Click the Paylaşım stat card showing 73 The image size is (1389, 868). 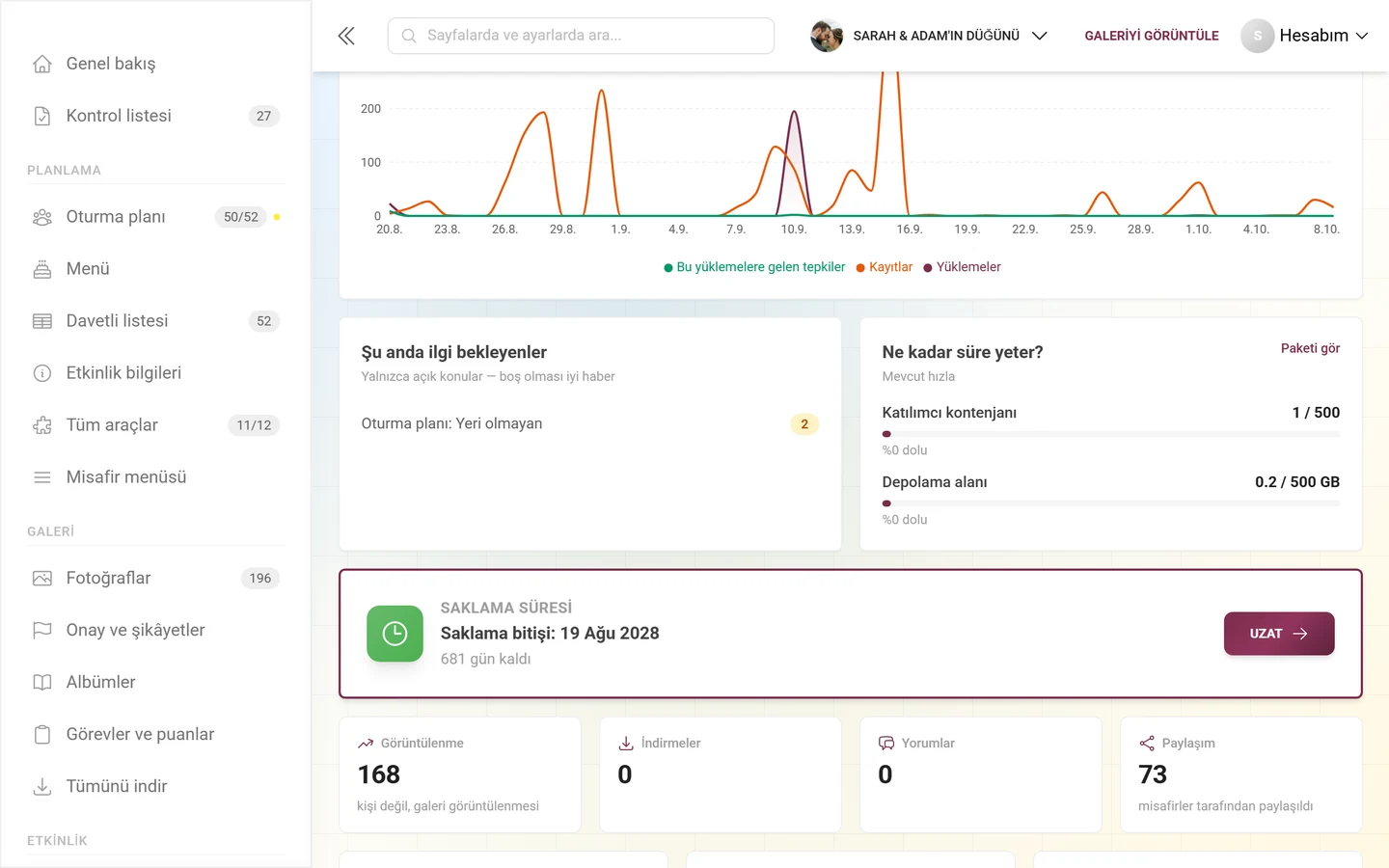click(1241, 774)
